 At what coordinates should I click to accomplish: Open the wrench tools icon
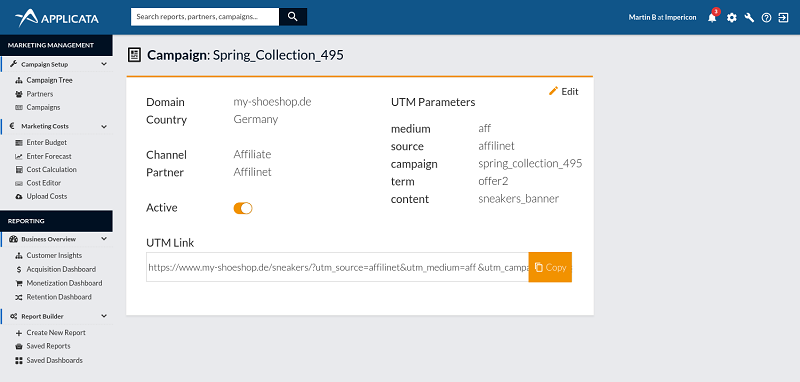click(x=749, y=18)
